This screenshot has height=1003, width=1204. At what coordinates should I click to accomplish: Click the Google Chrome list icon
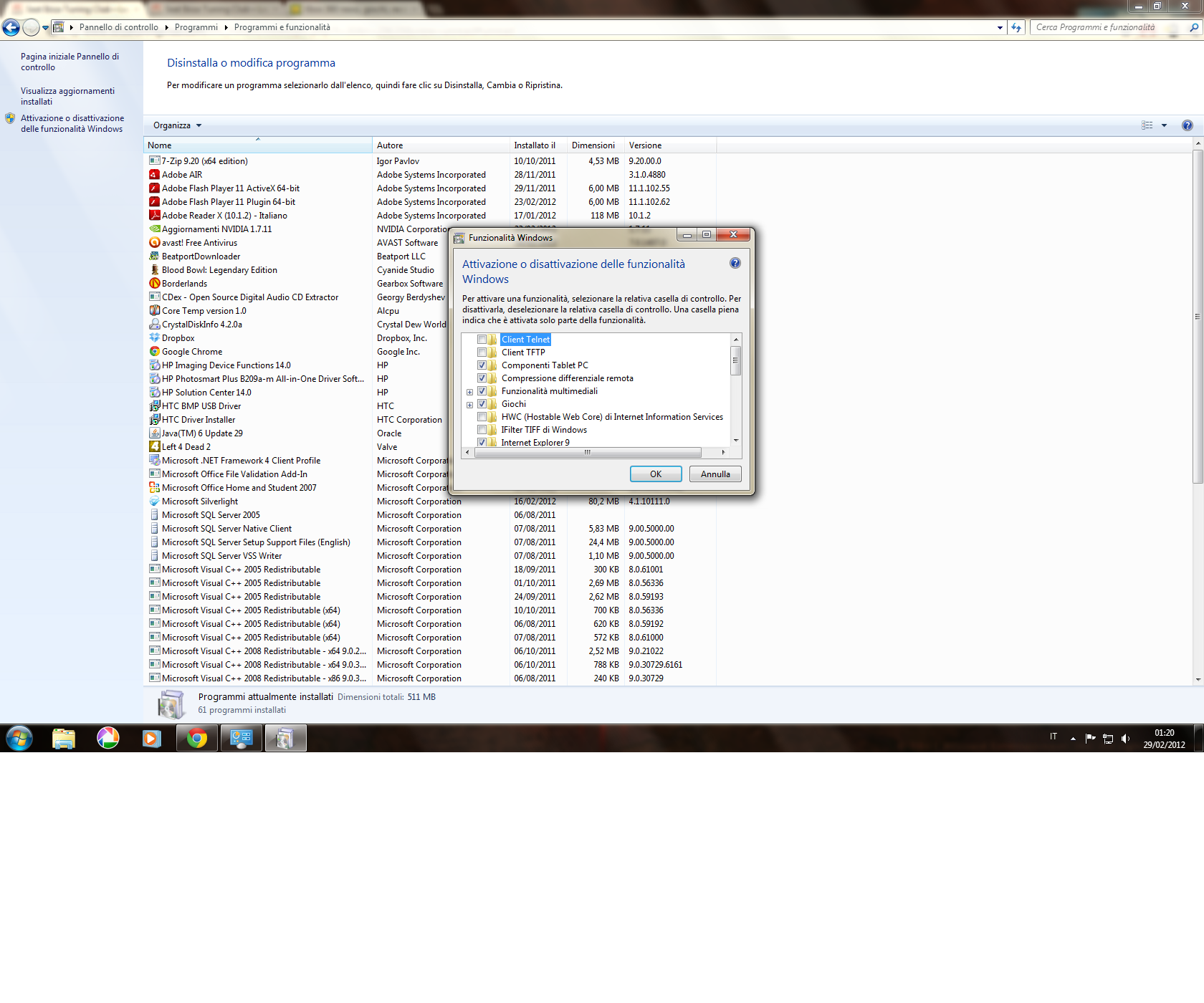point(154,352)
